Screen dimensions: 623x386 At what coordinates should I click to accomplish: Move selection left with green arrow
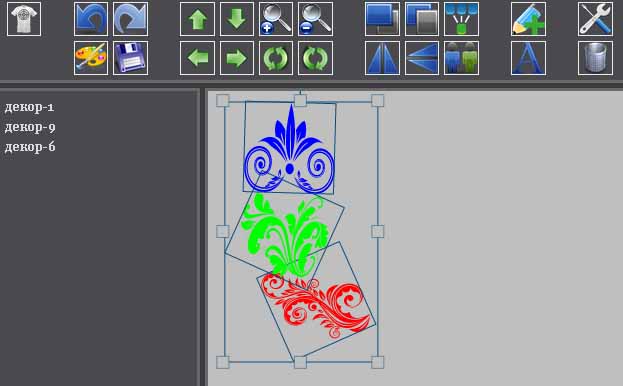pyautogui.click(x=197, y=58)
